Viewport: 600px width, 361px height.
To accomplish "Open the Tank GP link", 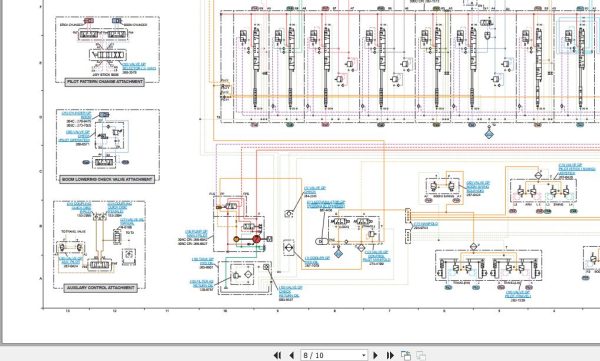I will pyautogui.click(x=203, y=261).
